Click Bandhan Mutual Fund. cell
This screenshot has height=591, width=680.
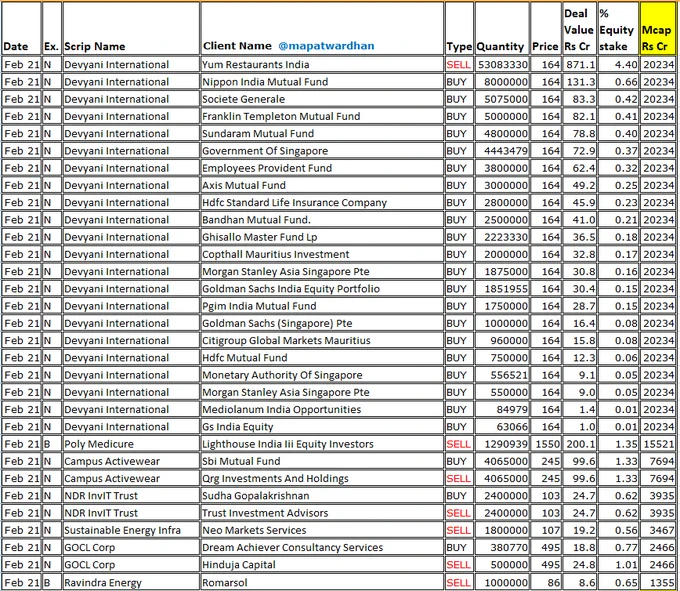pos(322,220)
